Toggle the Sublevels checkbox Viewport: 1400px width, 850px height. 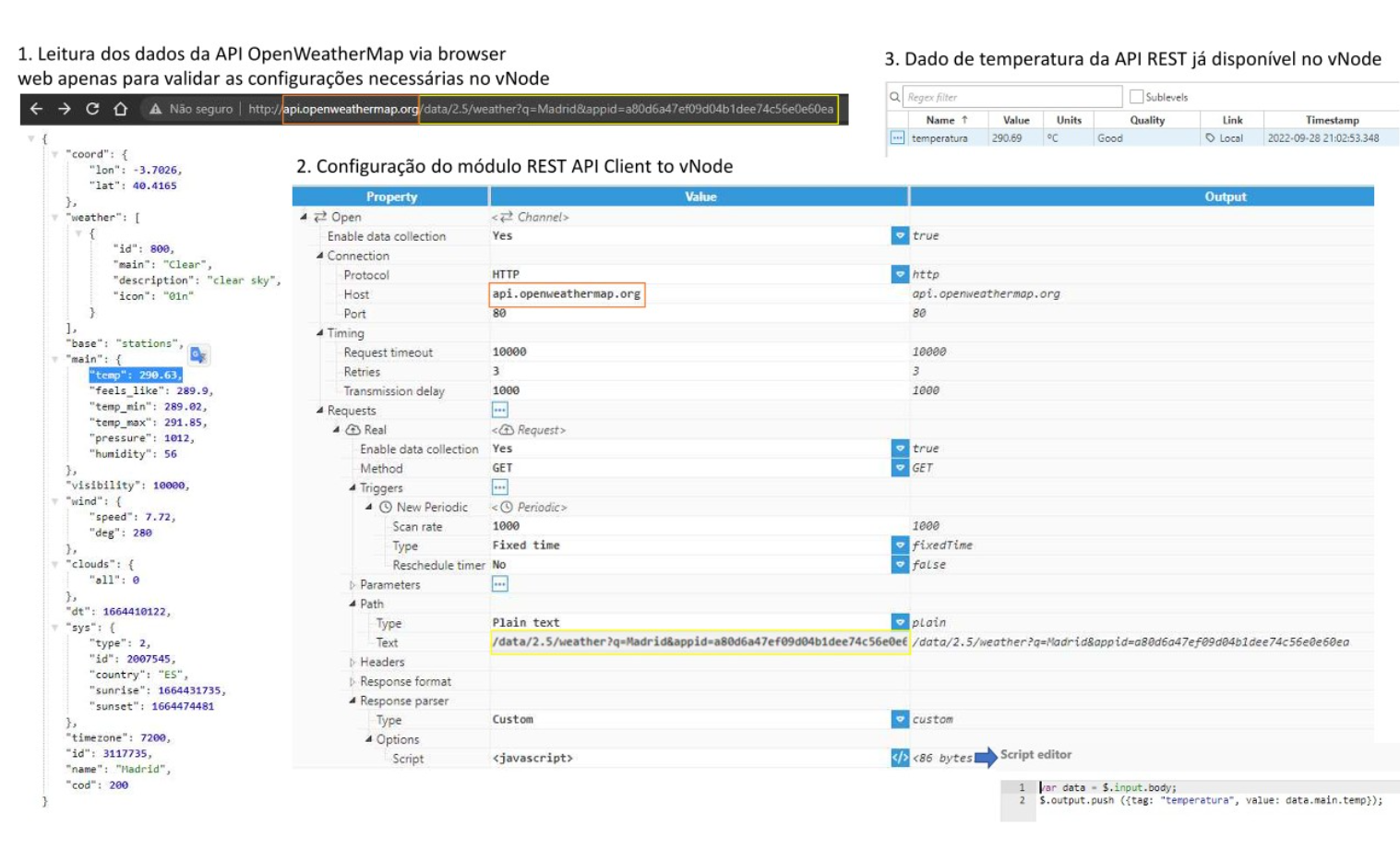pyautogui.click(x=1137, y=97)
